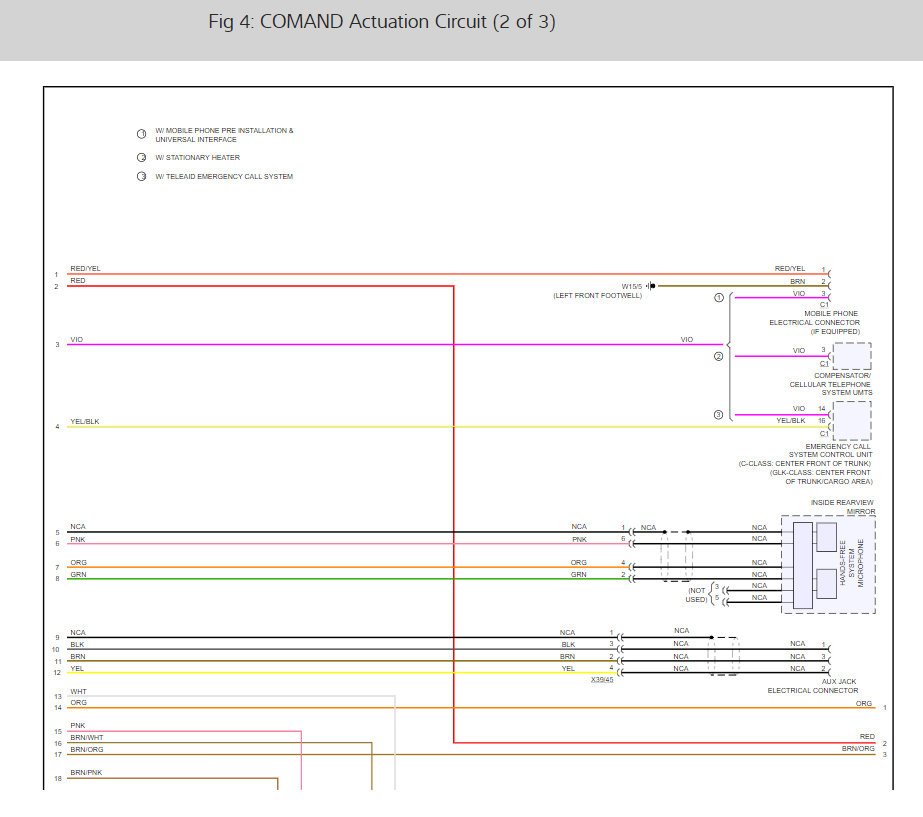Image resolution: width=923 pixels, height=817 pixels.
Task: Click the dashed compensator component box
Action: tap(852, 356)
